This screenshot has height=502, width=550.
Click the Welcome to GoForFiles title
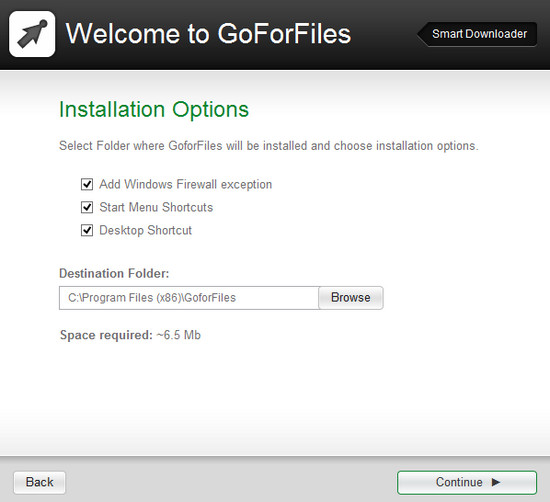208,34
